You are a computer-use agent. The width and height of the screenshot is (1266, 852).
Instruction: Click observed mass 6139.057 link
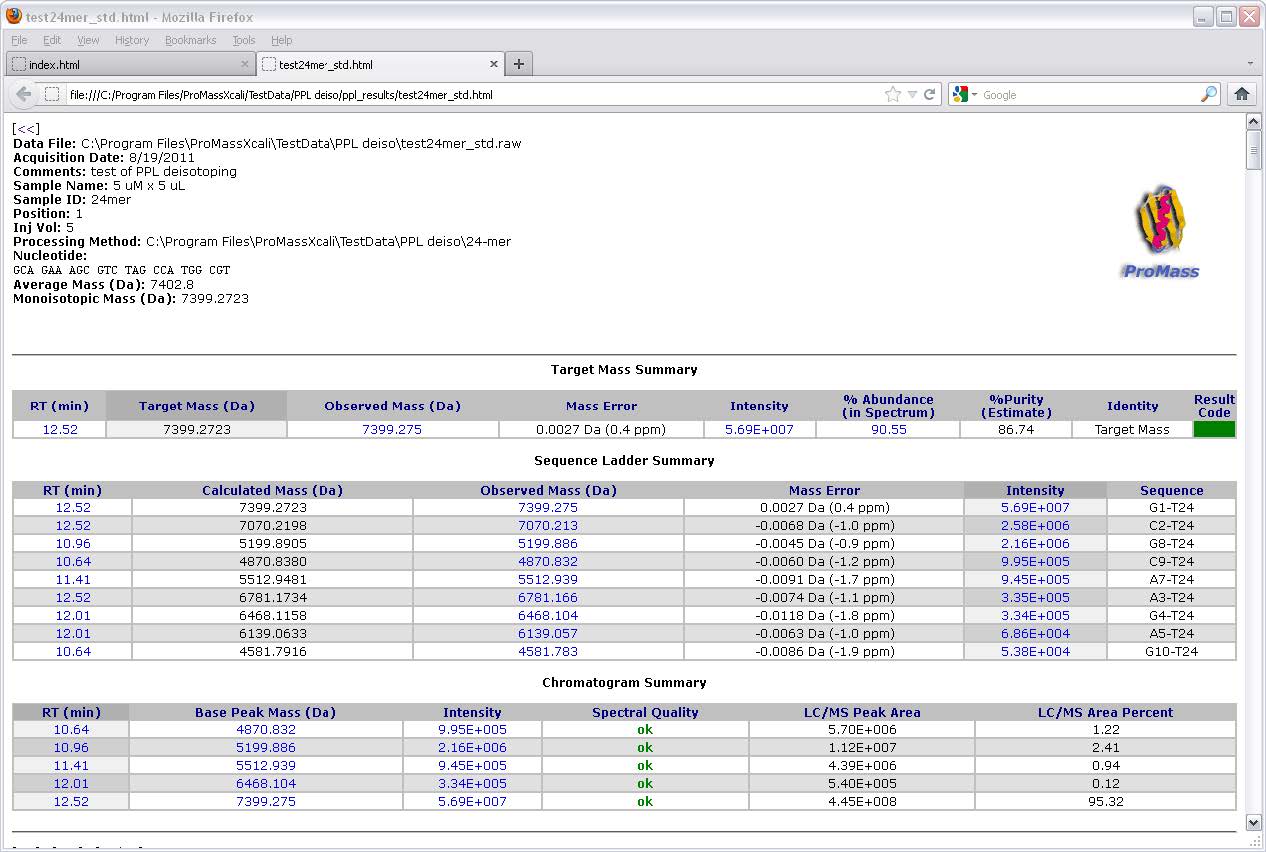(548, 633)
